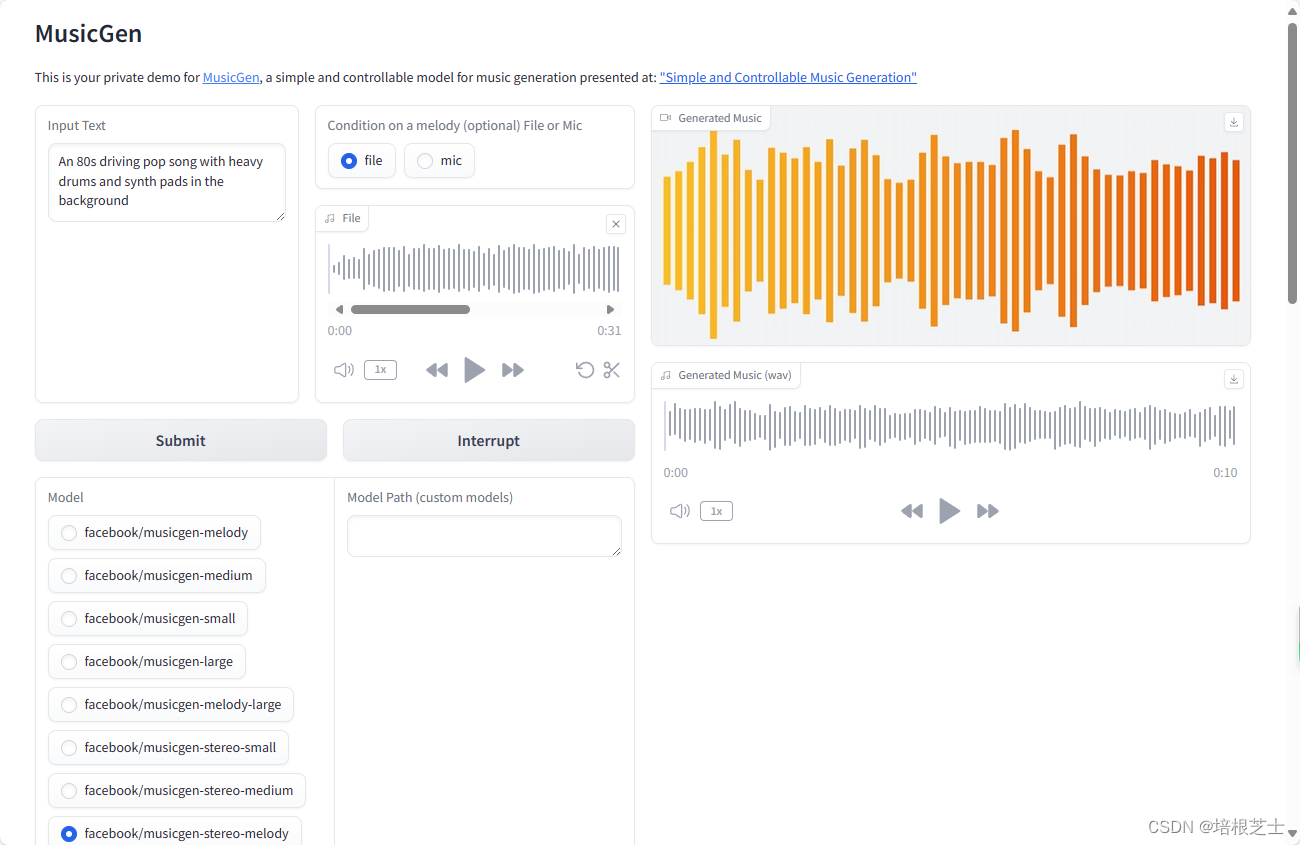Image resolution: width=1300 pixels, height=845 pixels.
Task: Click the File waveform horizontal scrollbar thumb
Action: point(410,309)
